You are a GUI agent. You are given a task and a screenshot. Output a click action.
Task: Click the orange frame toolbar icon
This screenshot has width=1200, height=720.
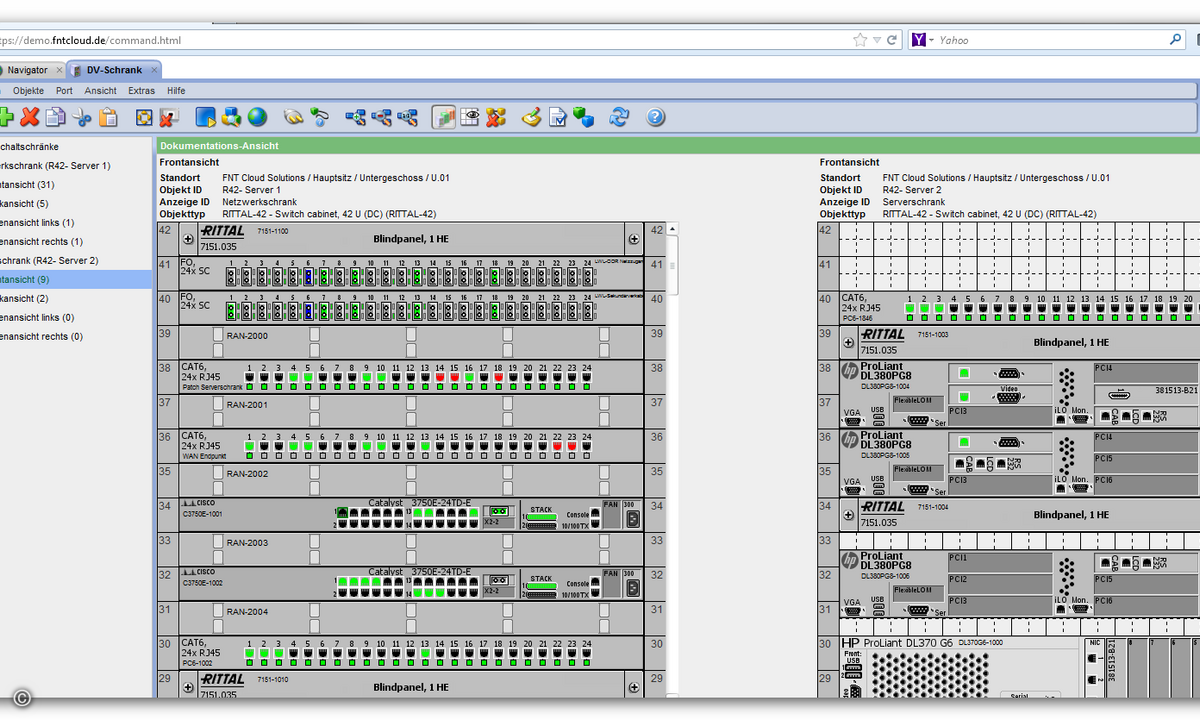pyautogui.click(x=144, y=117)
